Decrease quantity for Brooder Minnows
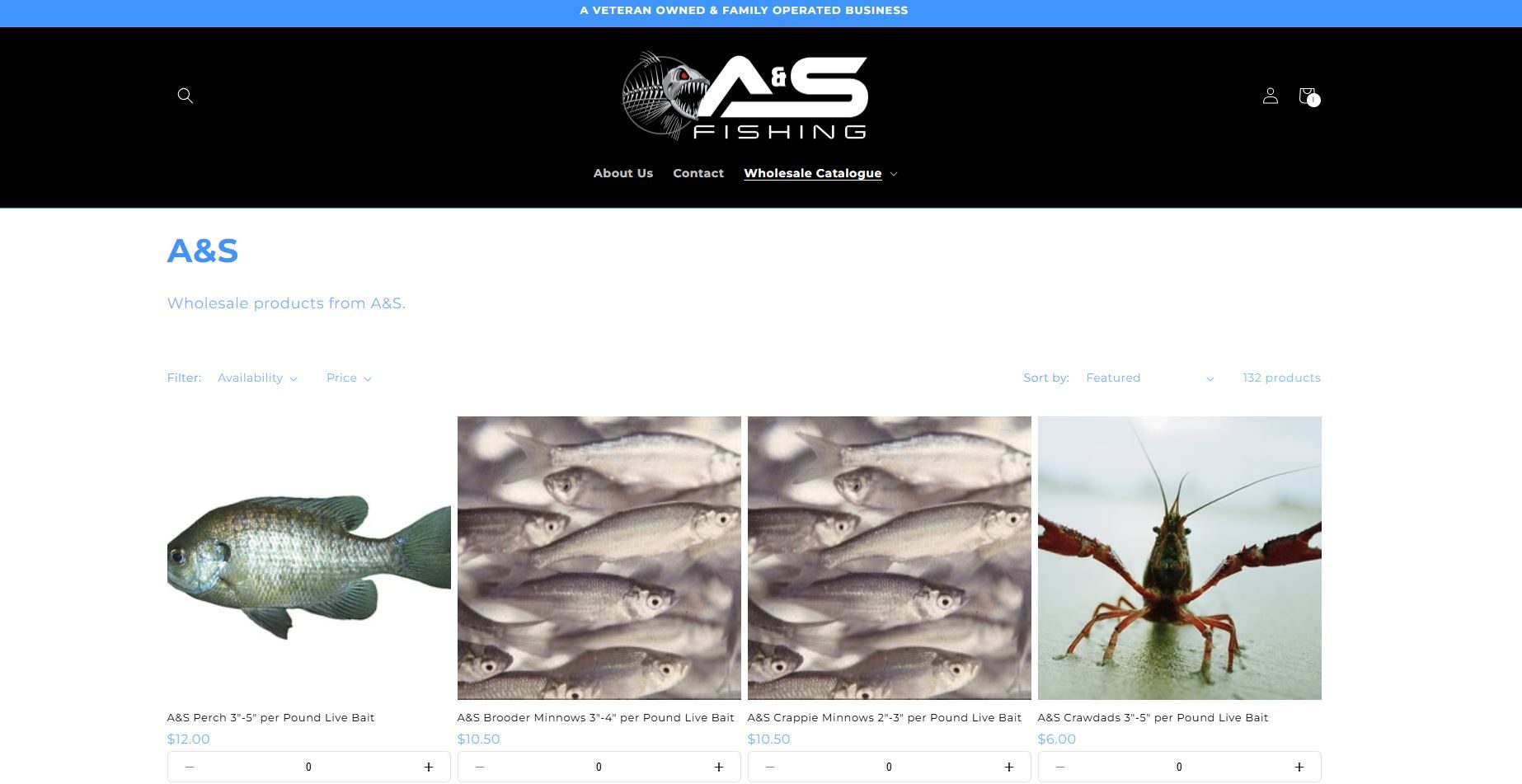The width and height of the screenshot is (1522, 784). (x=480, y=767)
